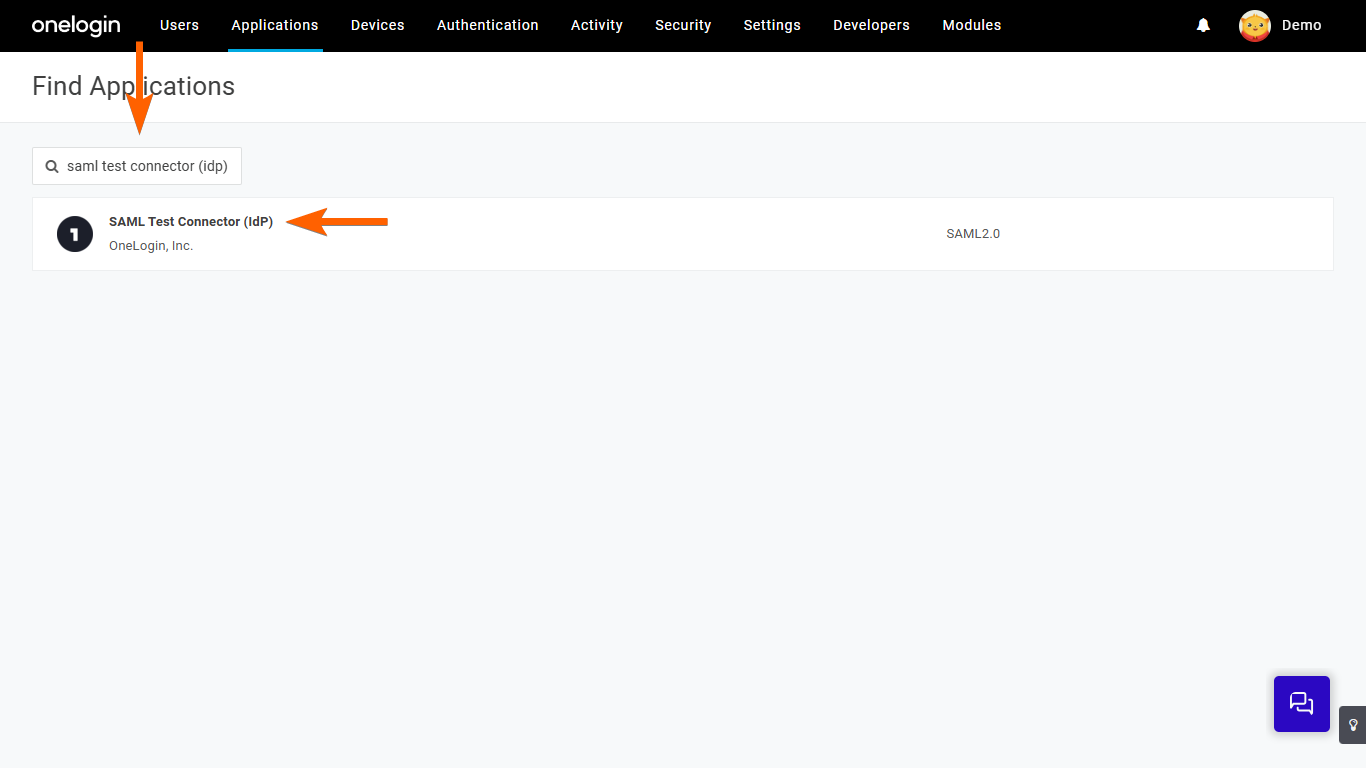Open the Users menu
This screenshot has height=768, width=1366.
[x=179, y=25]
